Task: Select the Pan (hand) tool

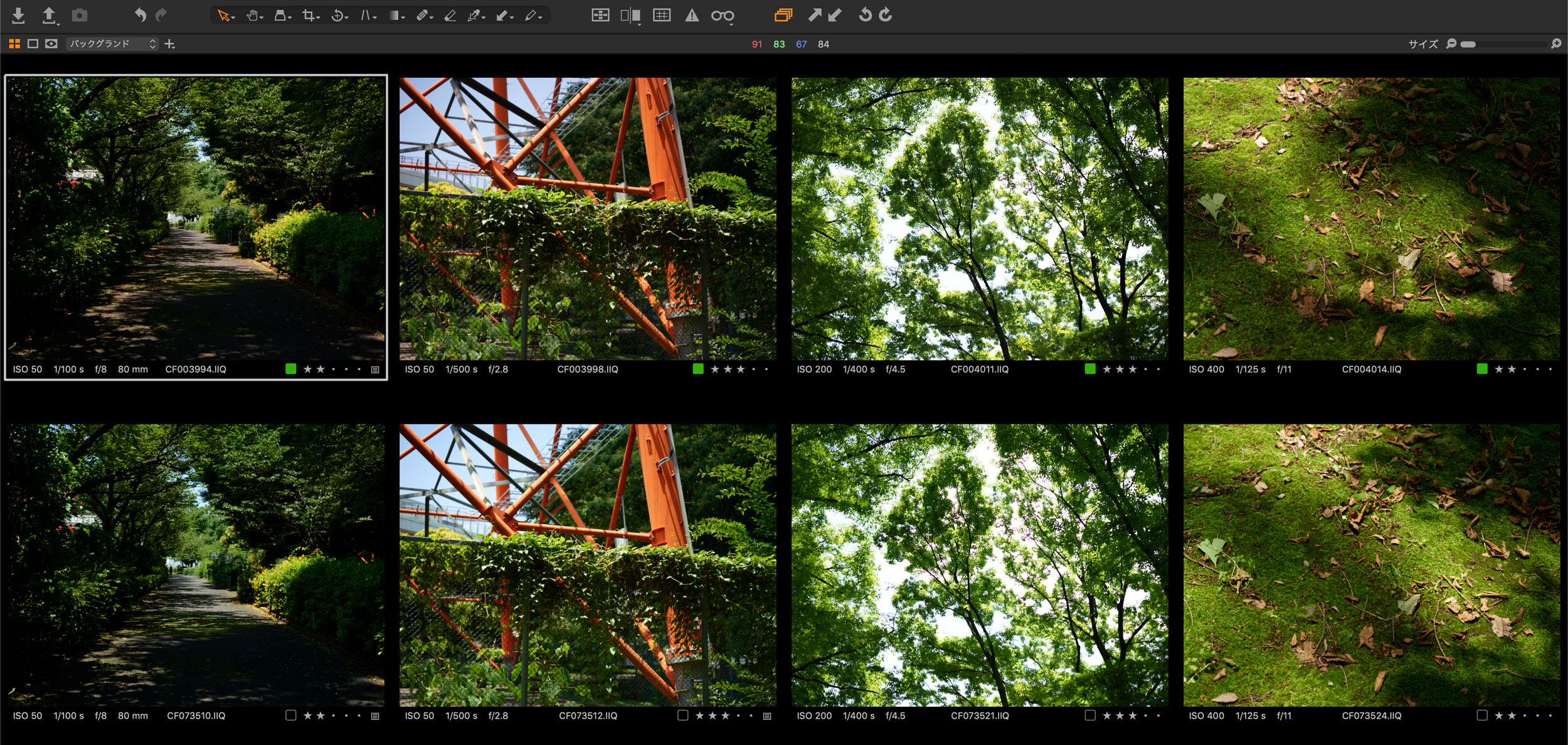Action: point(253,16)
